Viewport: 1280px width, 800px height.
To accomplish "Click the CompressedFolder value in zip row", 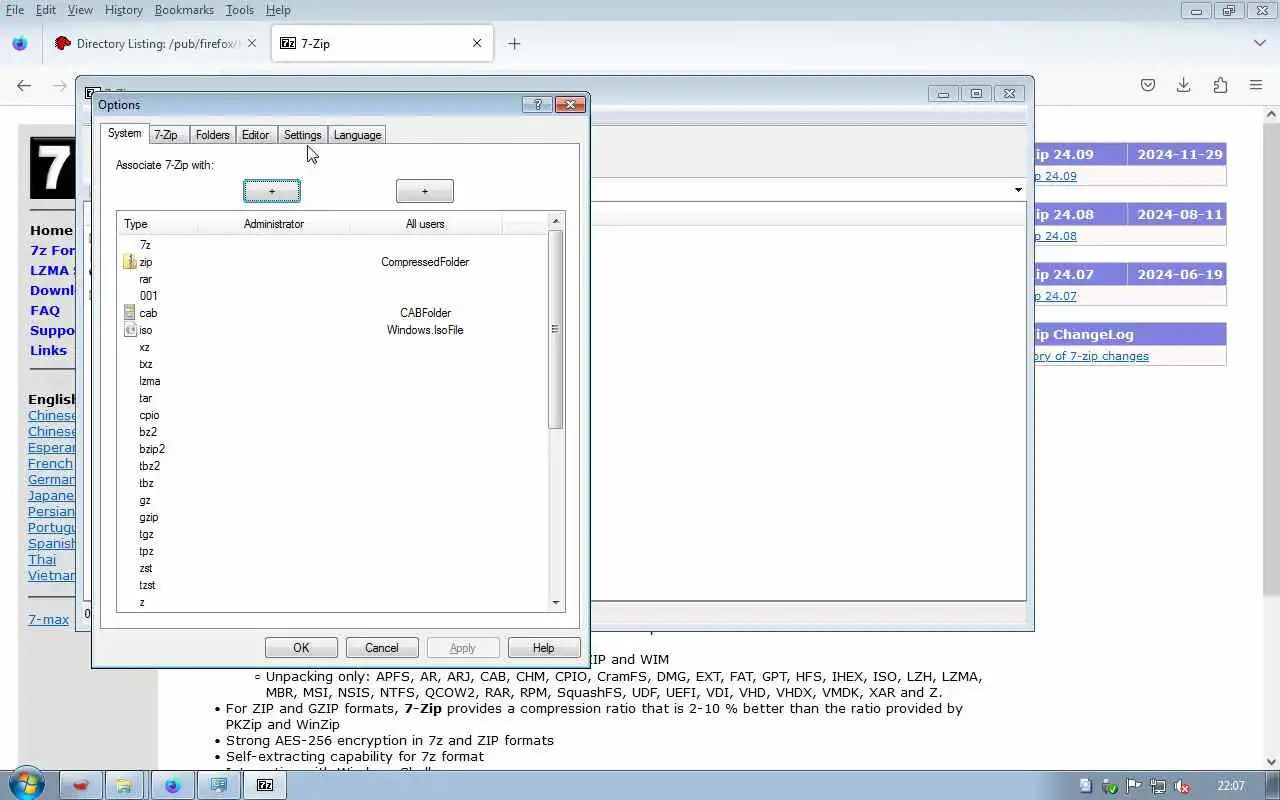I will [425, 262].
